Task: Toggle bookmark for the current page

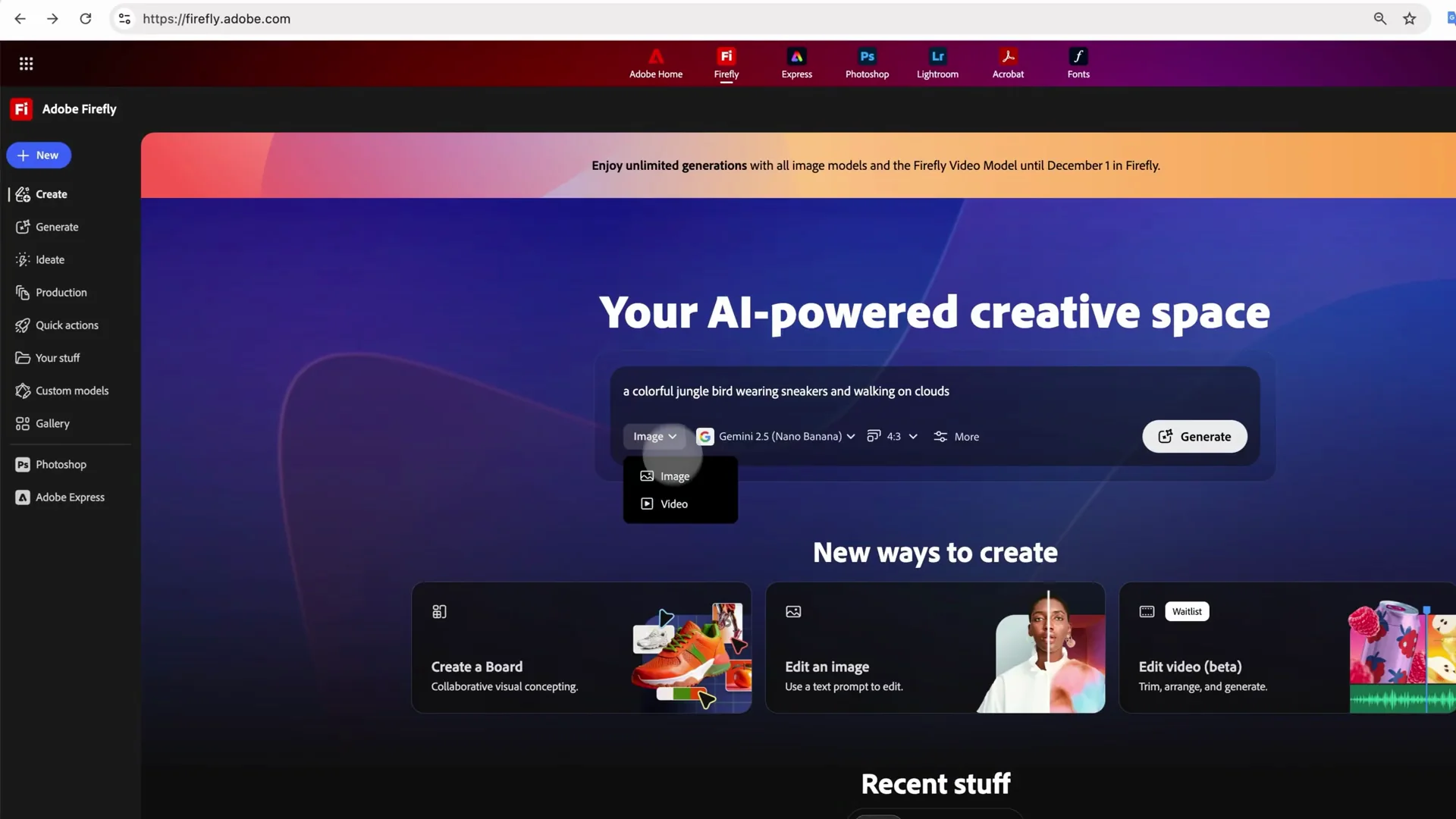Action: coord(1410,18)
